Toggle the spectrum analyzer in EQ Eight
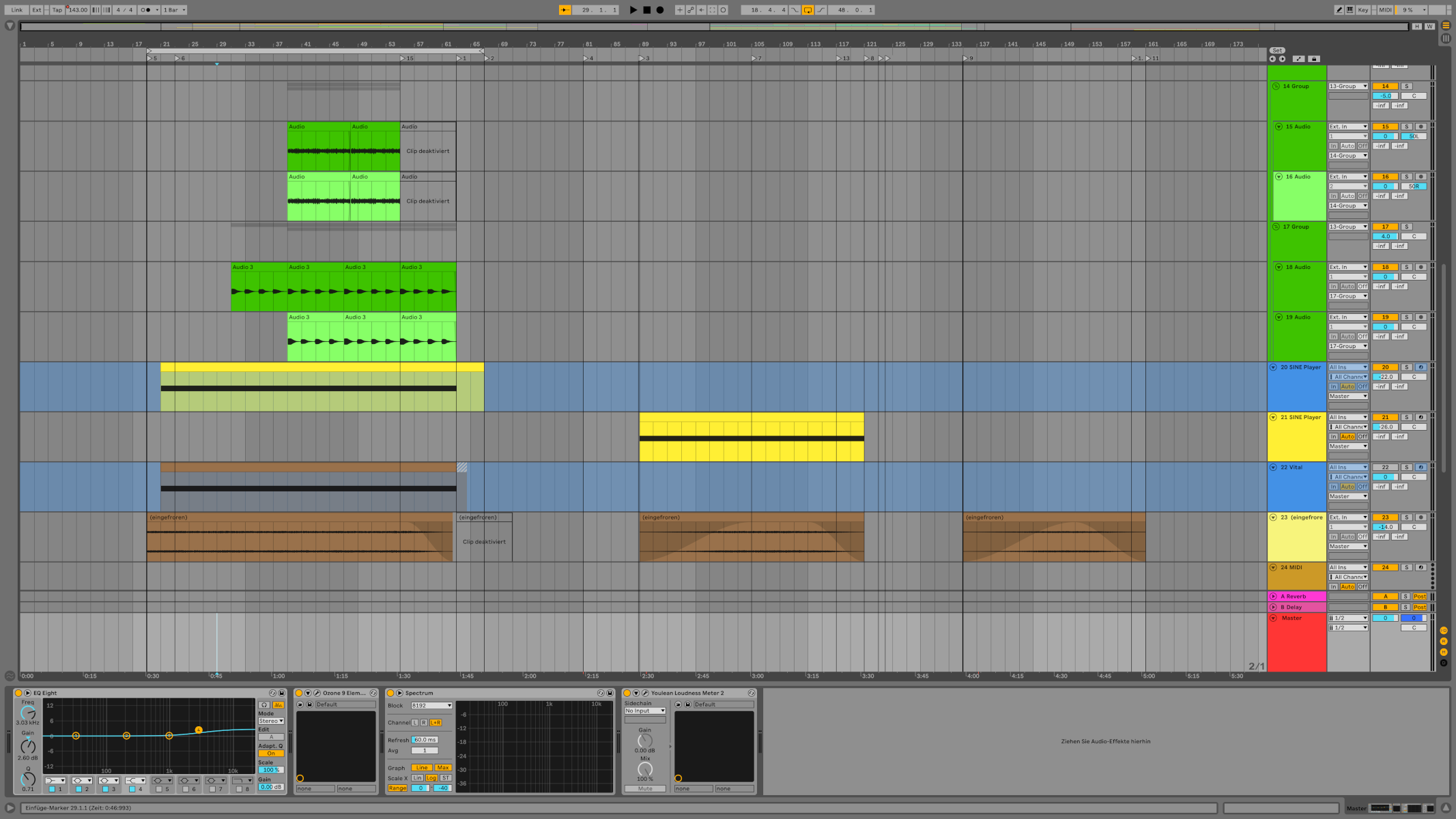The height and width of the screenshot is (819, 1456). point(278,704)
